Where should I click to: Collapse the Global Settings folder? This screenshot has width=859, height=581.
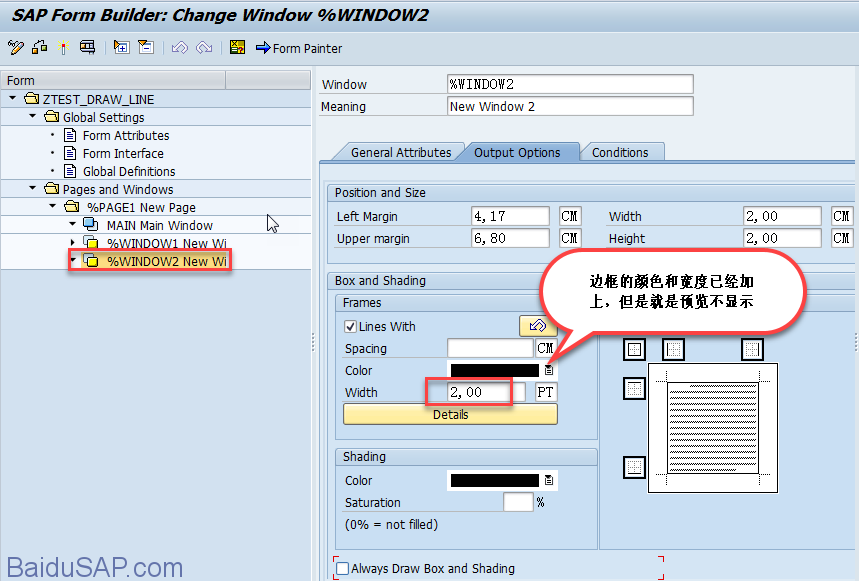coord(33,117)
